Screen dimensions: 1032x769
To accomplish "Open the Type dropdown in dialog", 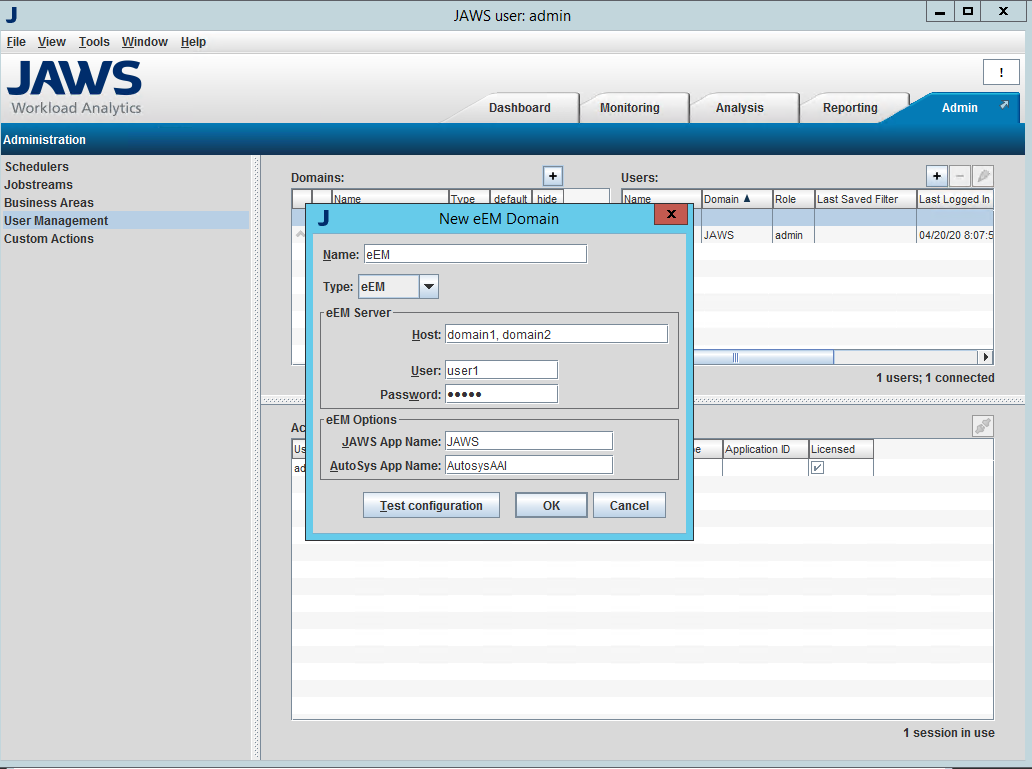I will (x=428, y=287).
